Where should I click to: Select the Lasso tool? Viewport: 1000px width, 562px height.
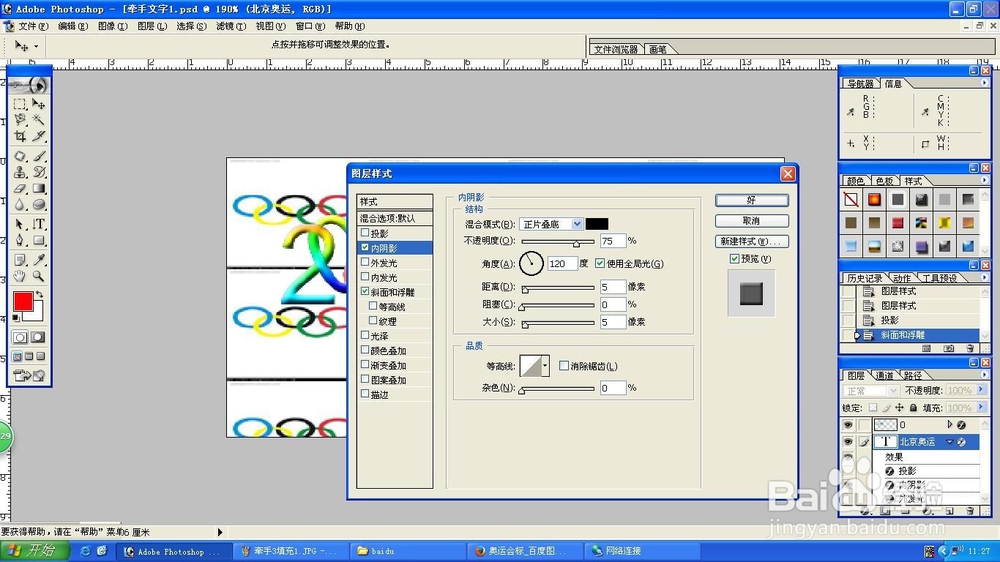20,120
